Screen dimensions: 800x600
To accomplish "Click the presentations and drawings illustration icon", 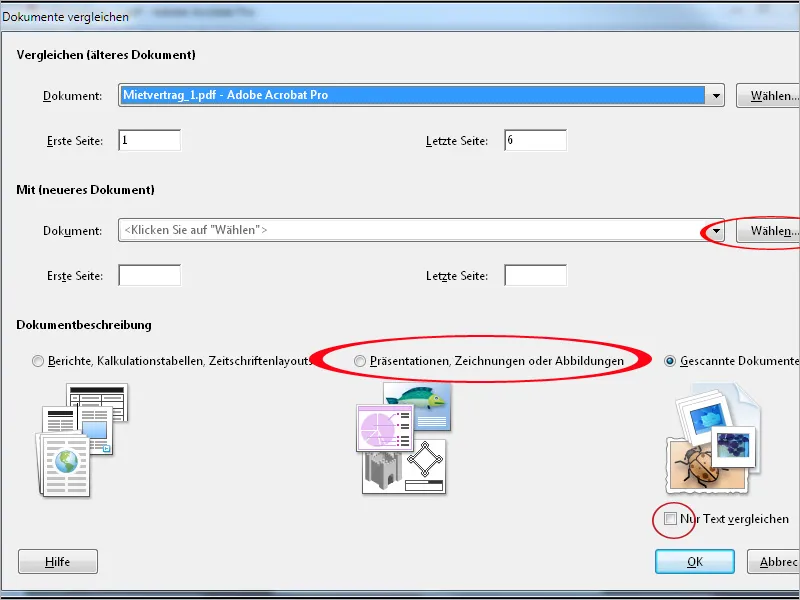I will point(404,438).
